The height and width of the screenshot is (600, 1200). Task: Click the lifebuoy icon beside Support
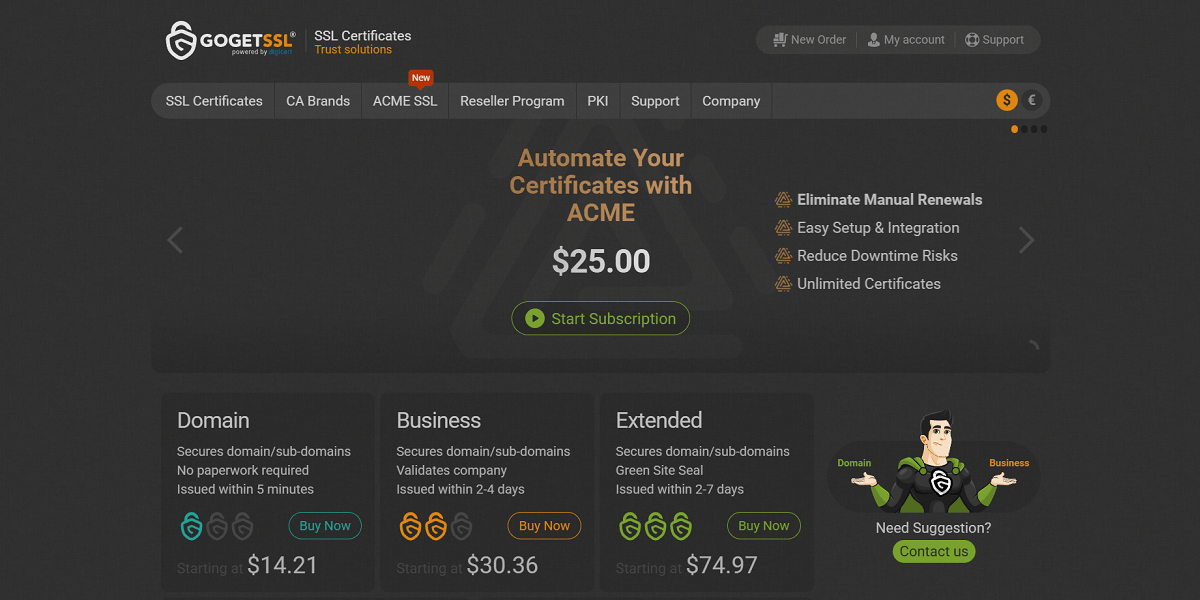pyautogui.click(x=972, y=40)
